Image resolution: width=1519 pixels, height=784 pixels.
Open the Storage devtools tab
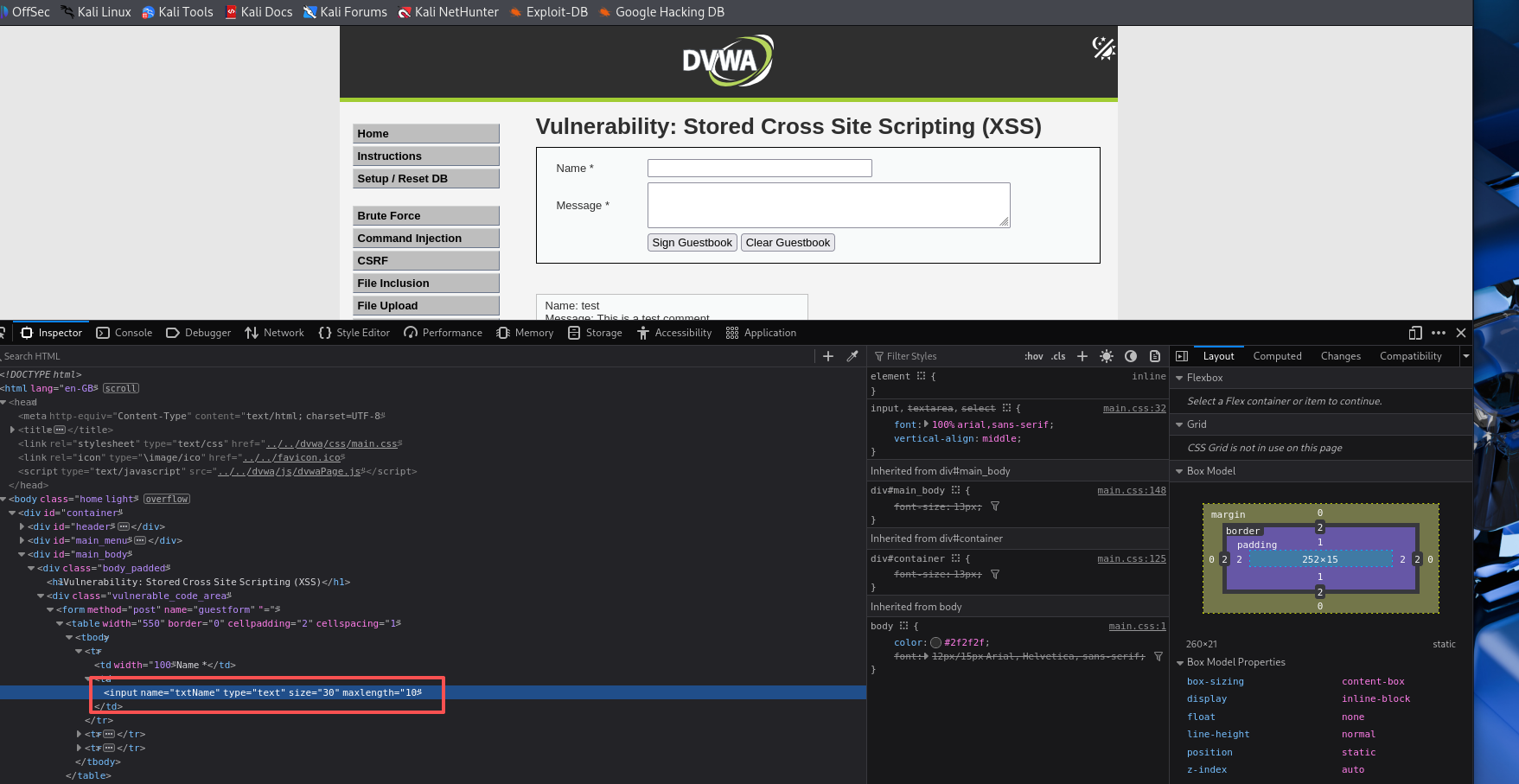pos(596,333)
